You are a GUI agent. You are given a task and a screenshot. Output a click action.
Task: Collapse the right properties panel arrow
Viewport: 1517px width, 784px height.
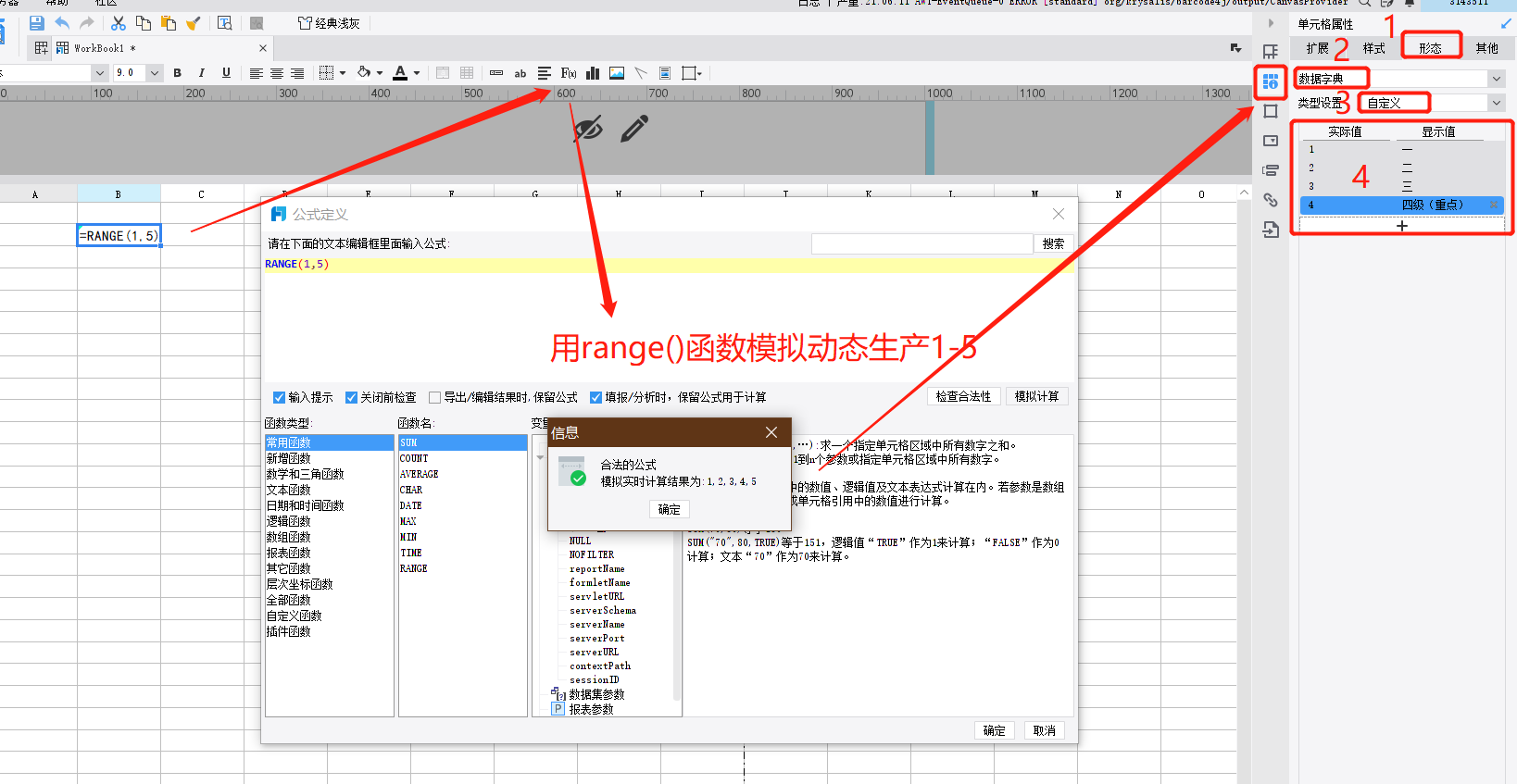[1271, 23]
